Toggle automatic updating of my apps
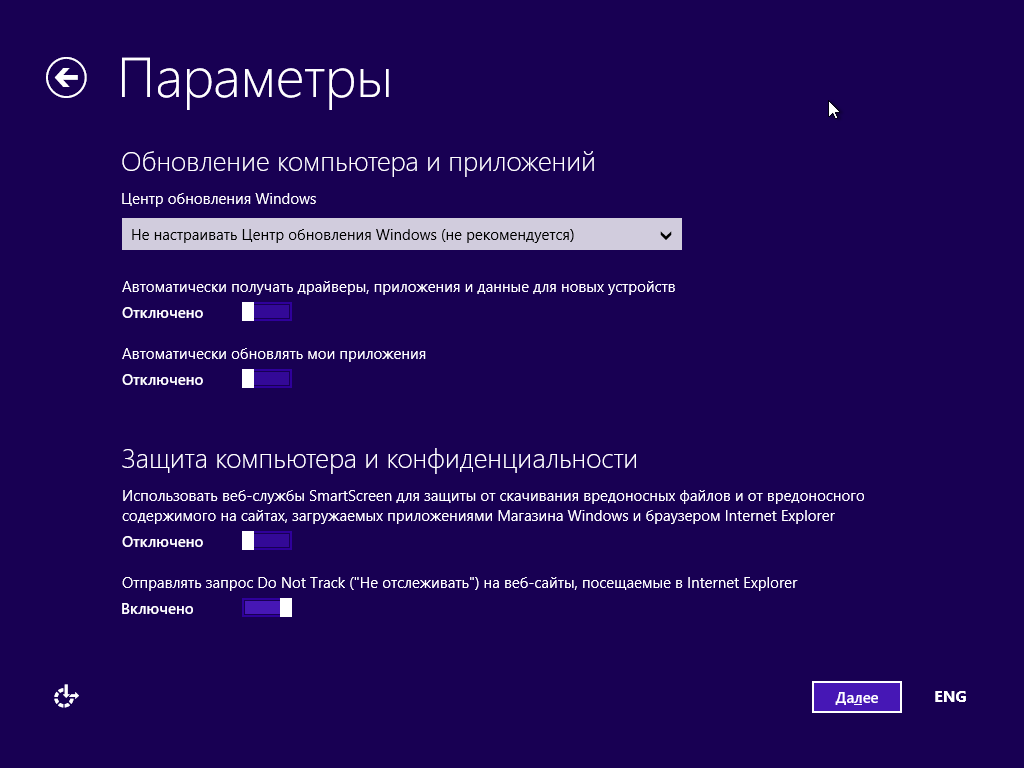Viewport: 1024px width, 768px height. (x=266, y=379)
